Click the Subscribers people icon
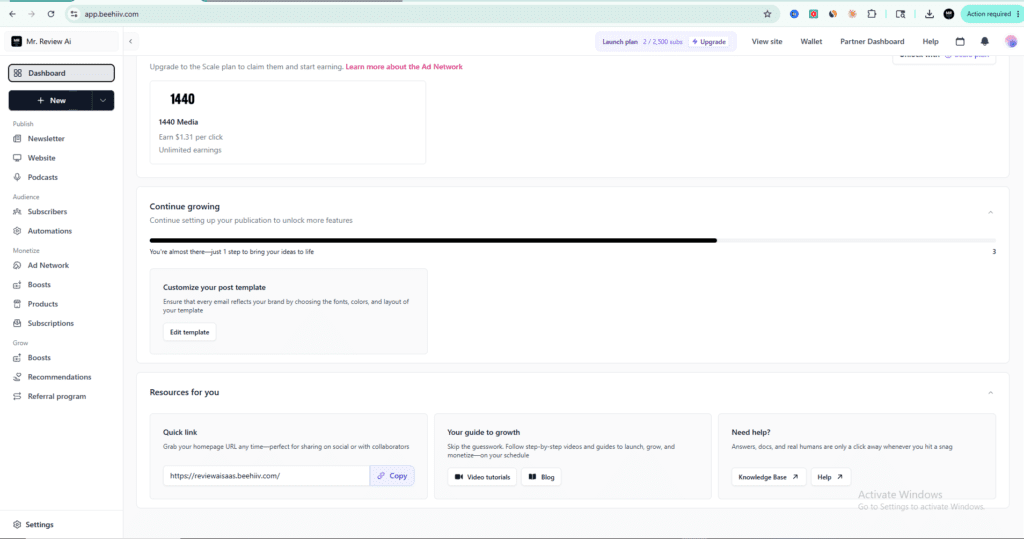The image size is (1024, 539). pos(17,212)
